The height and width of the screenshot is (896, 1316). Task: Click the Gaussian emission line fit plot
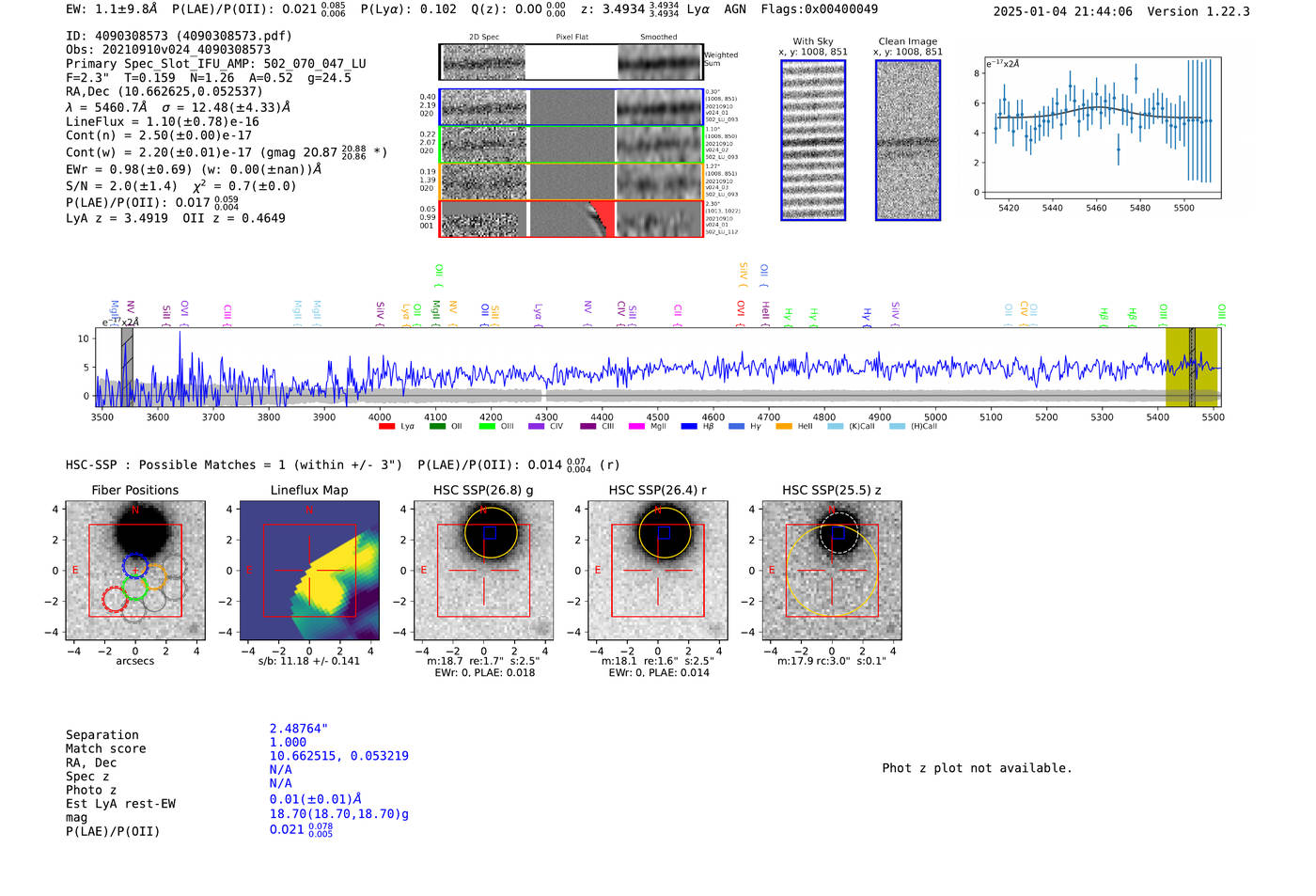[x=1102, y=127]
